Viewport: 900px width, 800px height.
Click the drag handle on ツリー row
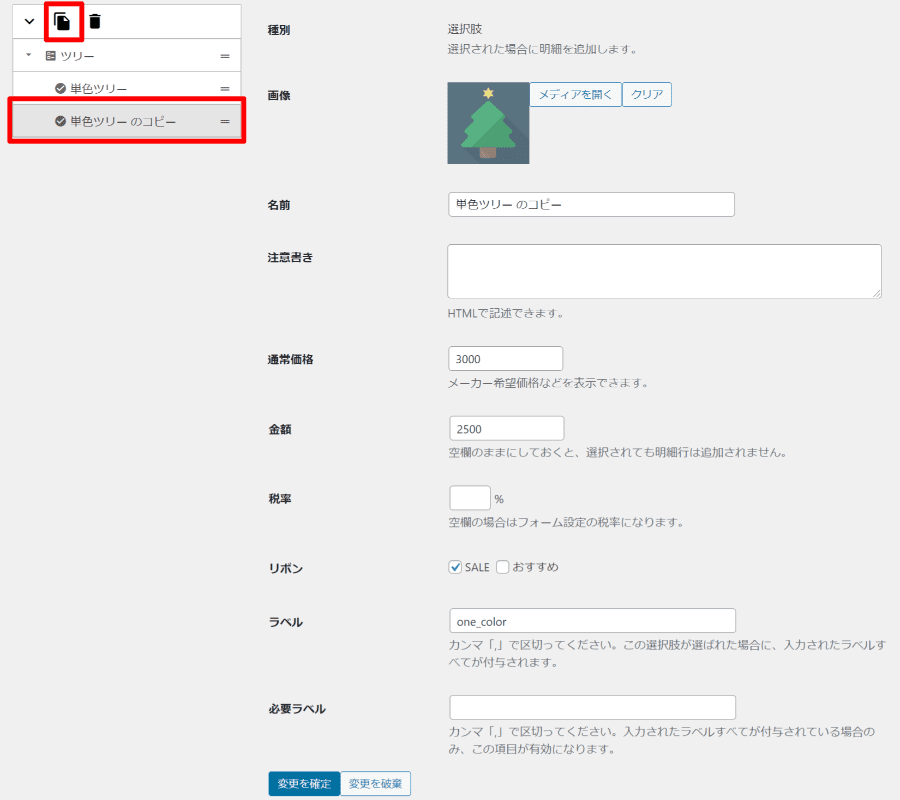point(225,56)
